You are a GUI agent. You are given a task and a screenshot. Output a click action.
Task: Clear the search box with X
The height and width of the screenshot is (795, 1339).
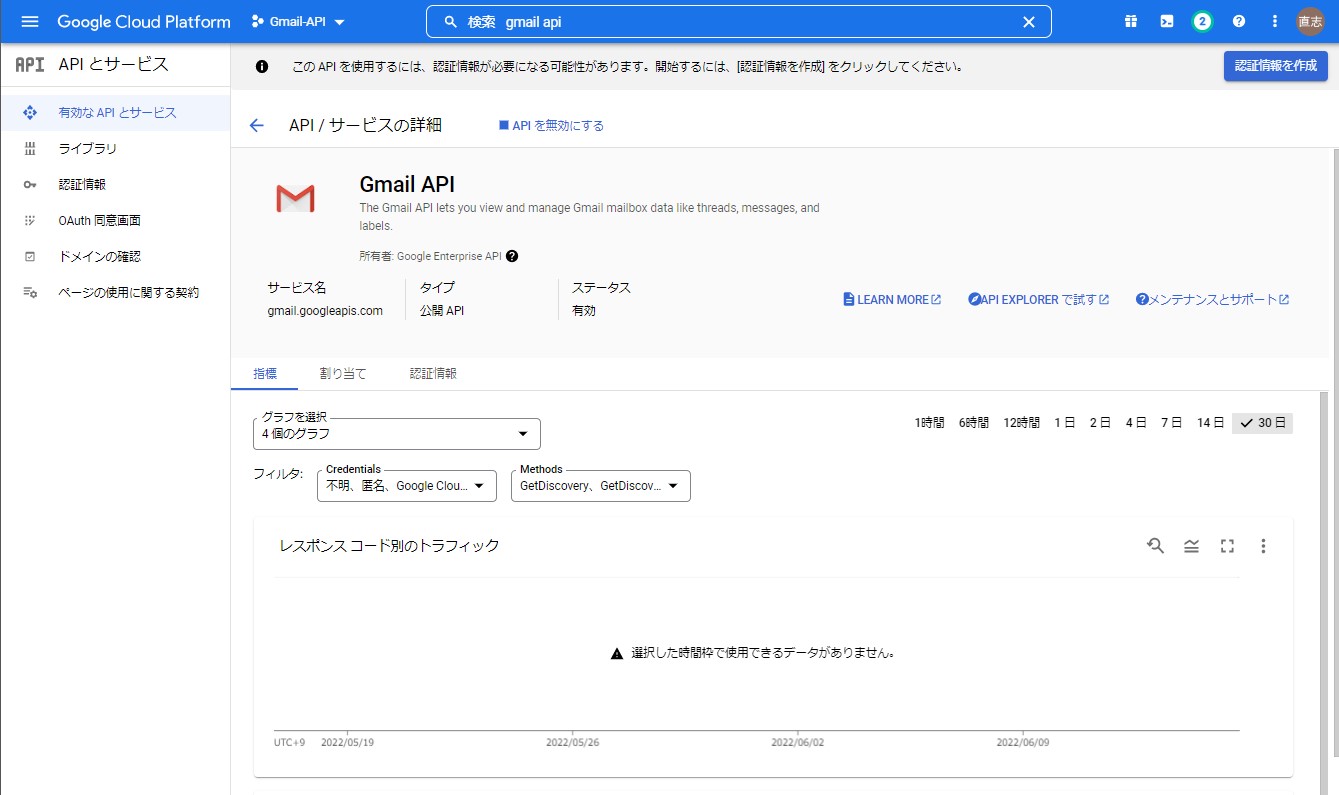[x=1028, y=22]
